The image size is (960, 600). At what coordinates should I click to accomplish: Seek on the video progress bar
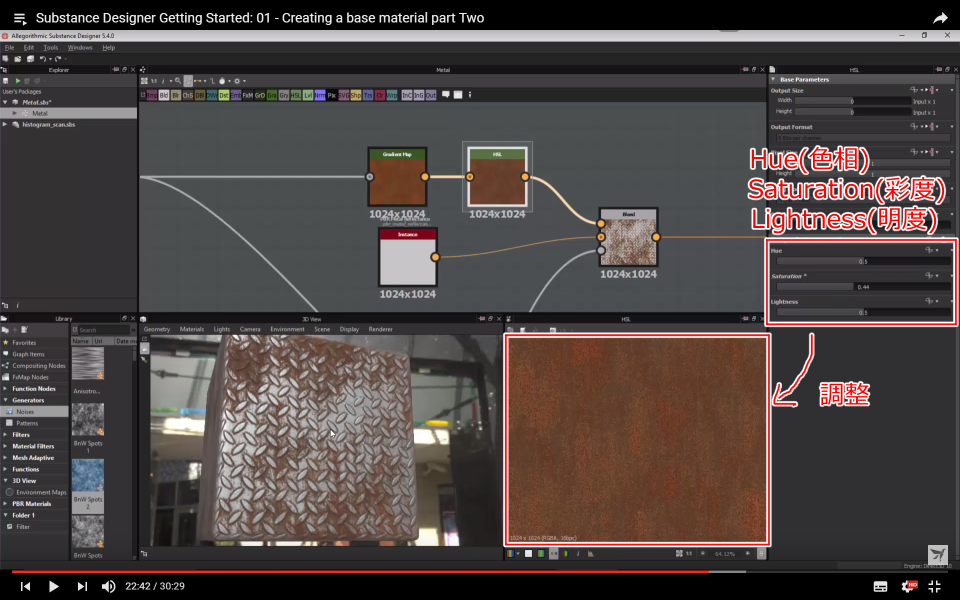pos(480,571)
